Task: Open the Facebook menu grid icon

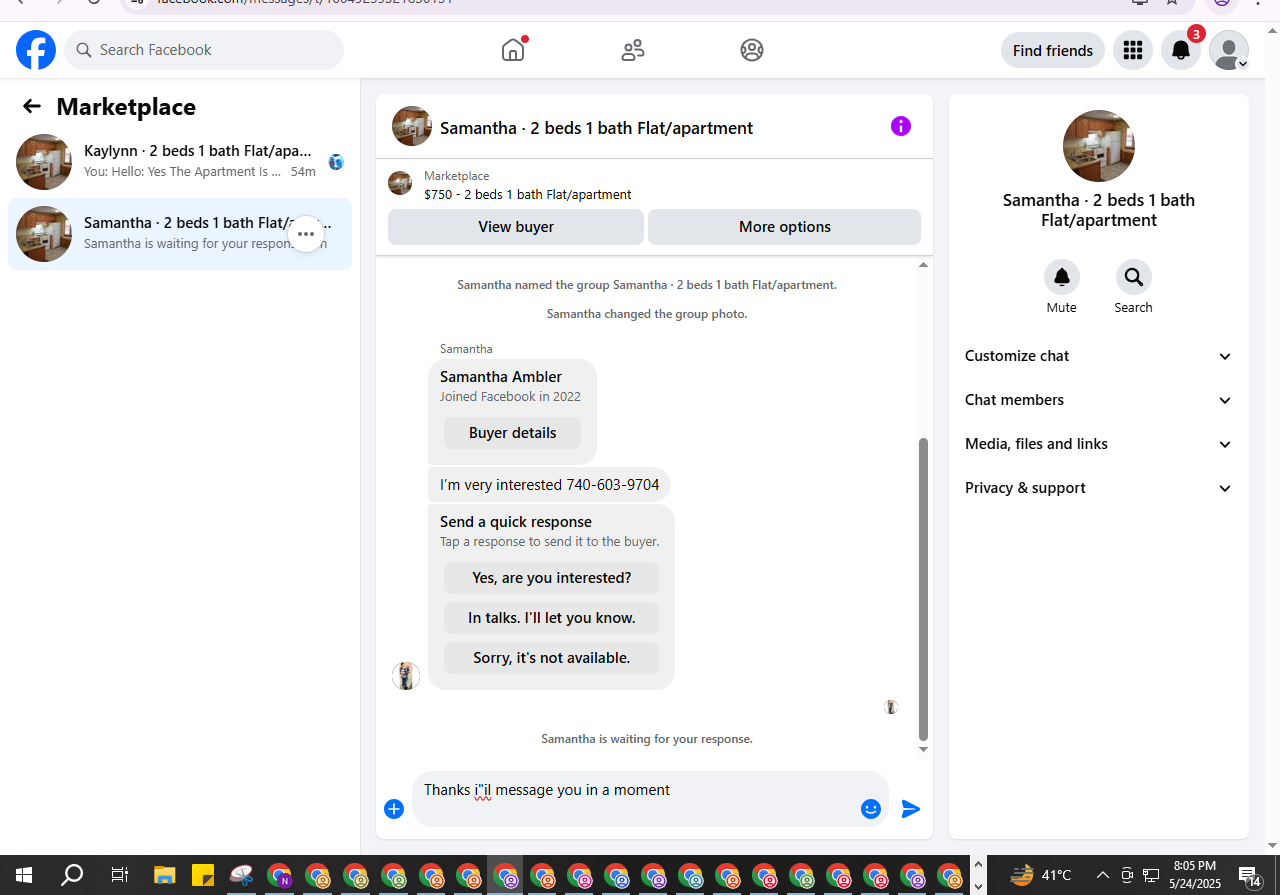Action: click(1133, 50)
